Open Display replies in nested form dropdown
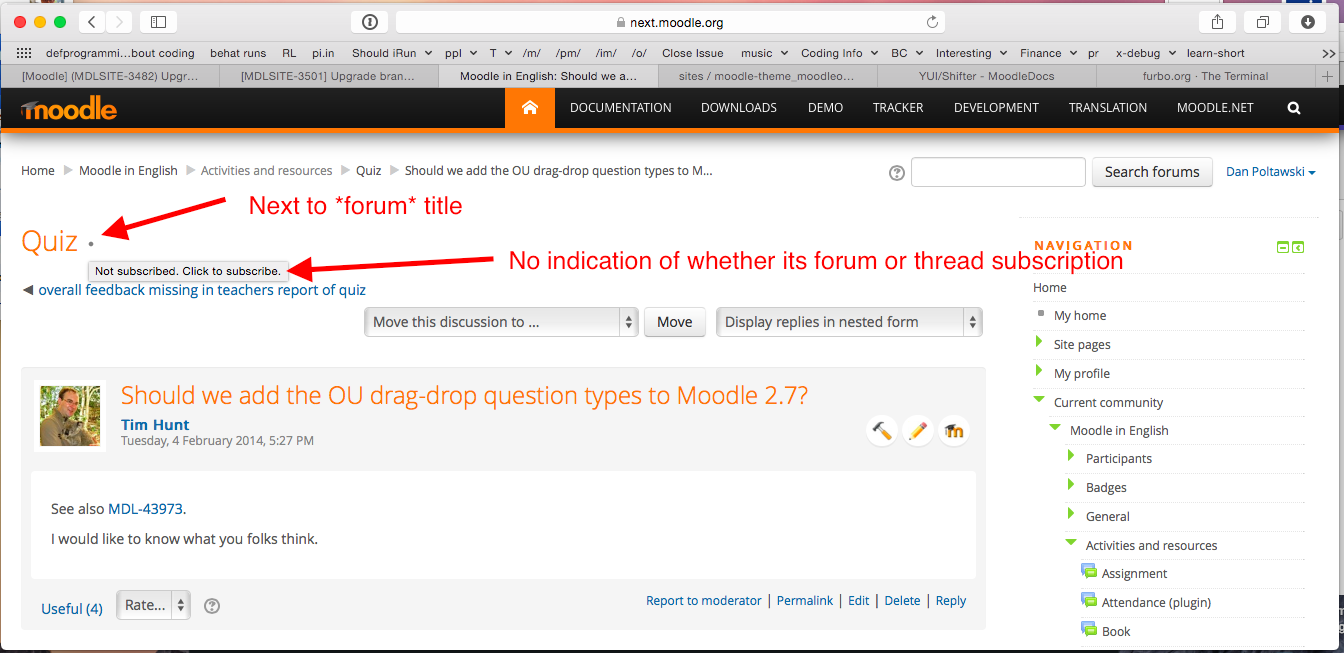 (x=849, y=322)
